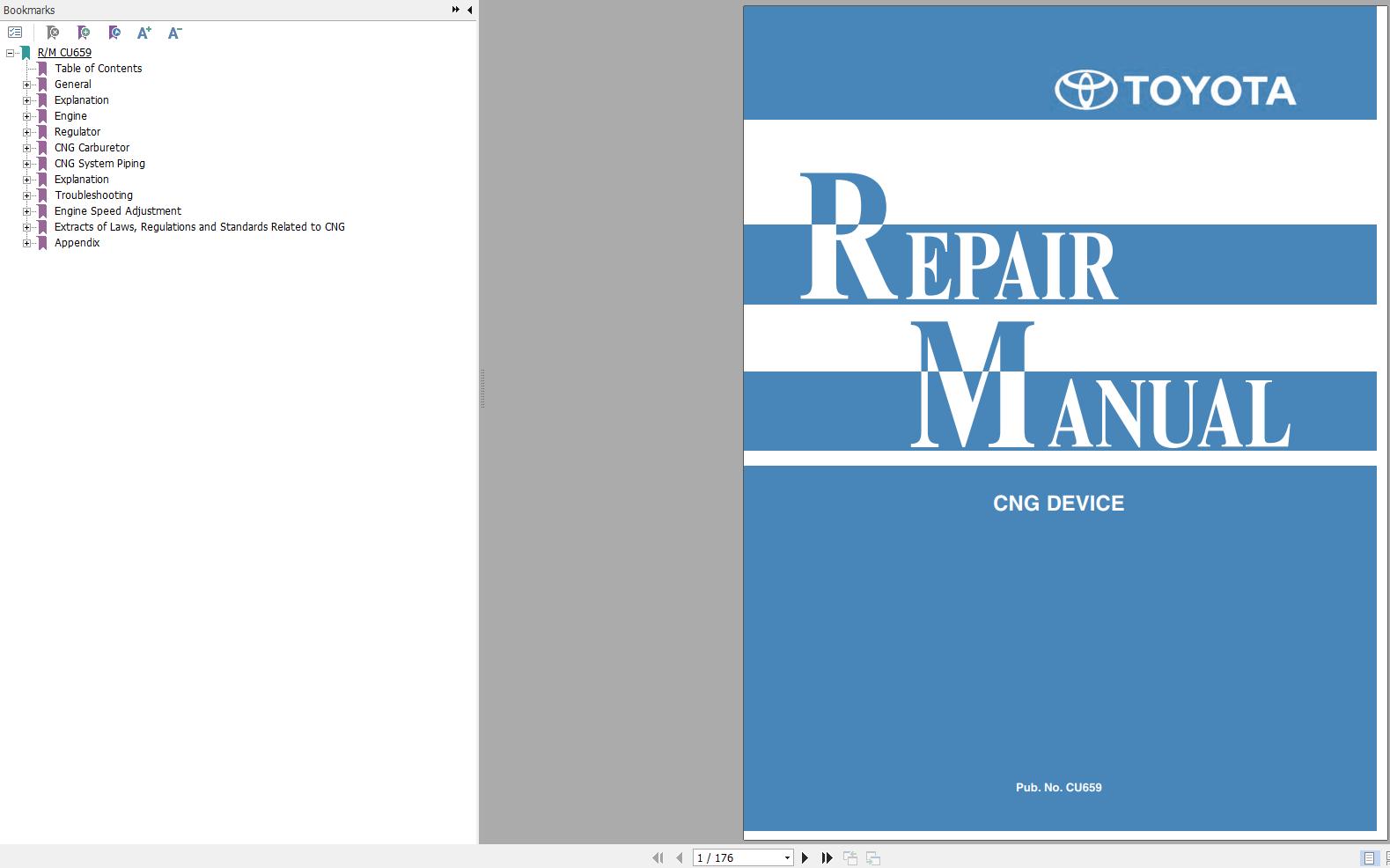
Task: Click the teal R/M CU659 bookmark icon
Action: click(x=26, y=53)
